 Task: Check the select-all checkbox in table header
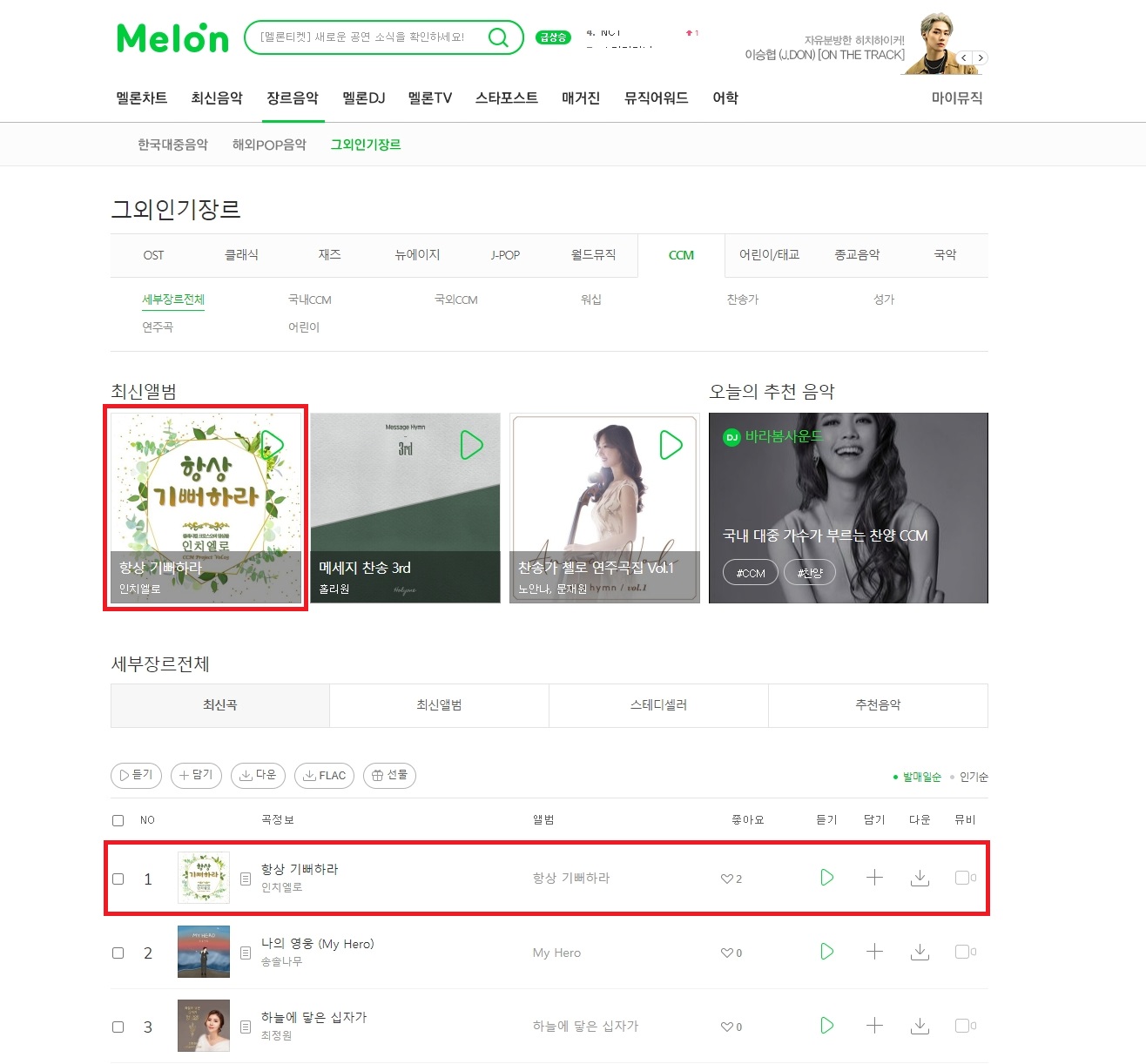coord(118,820)
